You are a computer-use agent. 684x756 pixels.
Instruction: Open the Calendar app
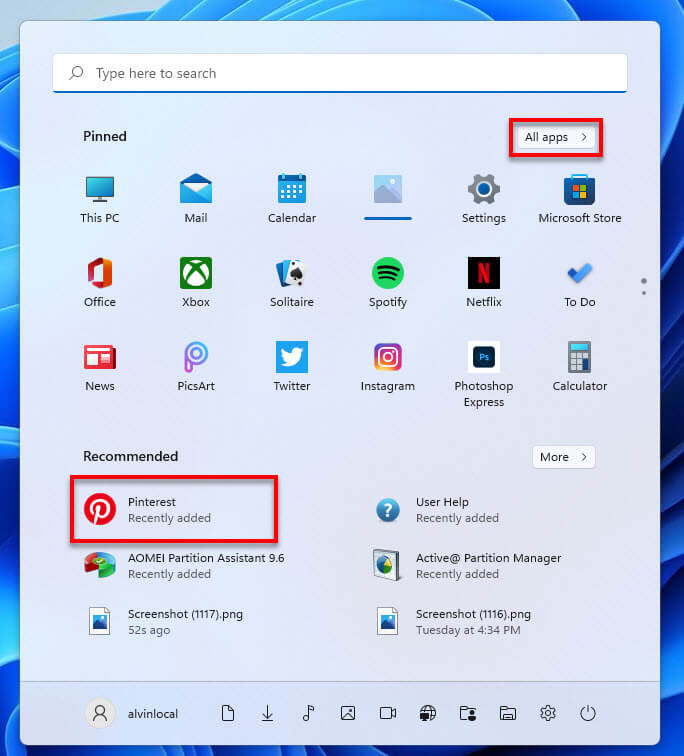coord(292,199)
